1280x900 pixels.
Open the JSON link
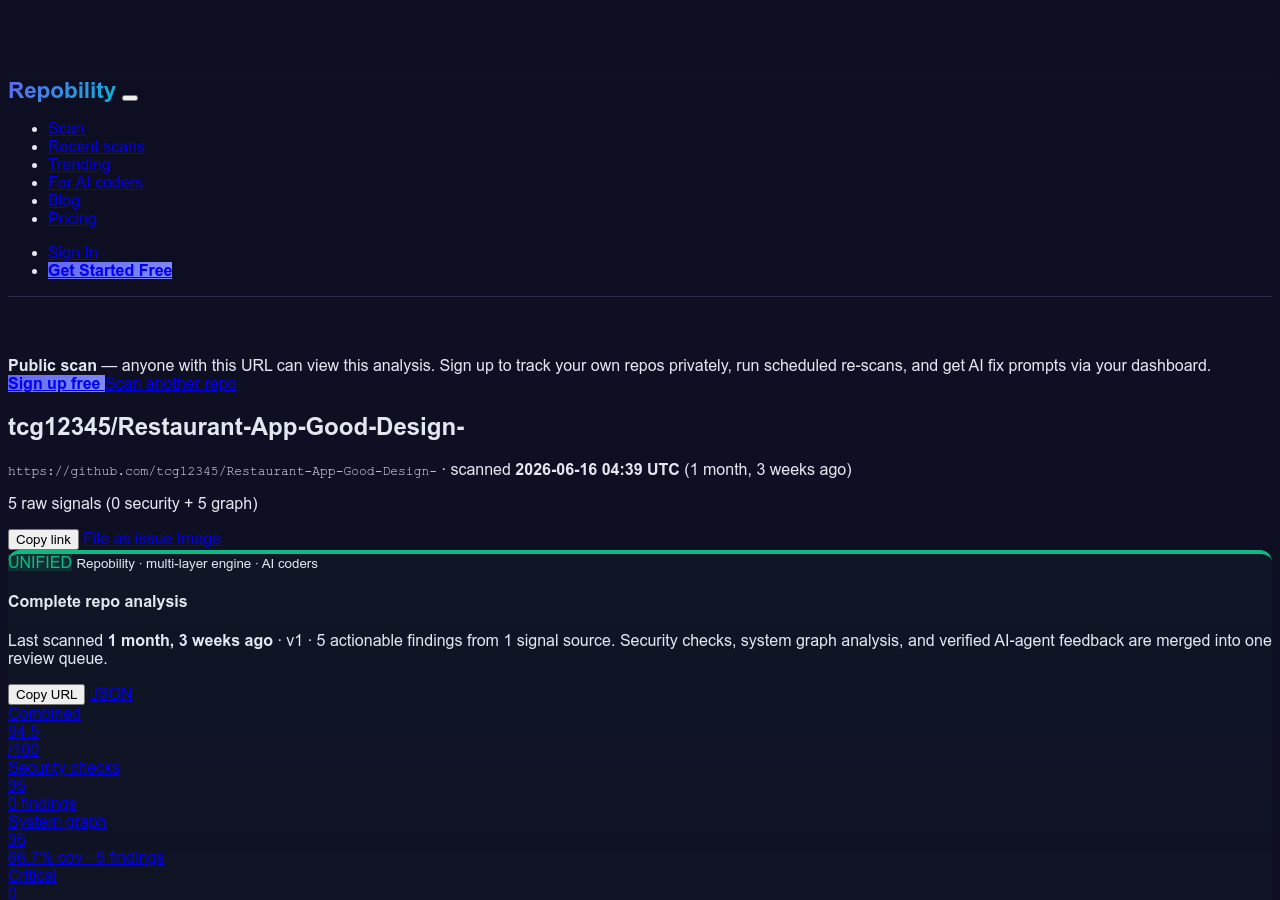pyautogui.click(x=111, y=693)
